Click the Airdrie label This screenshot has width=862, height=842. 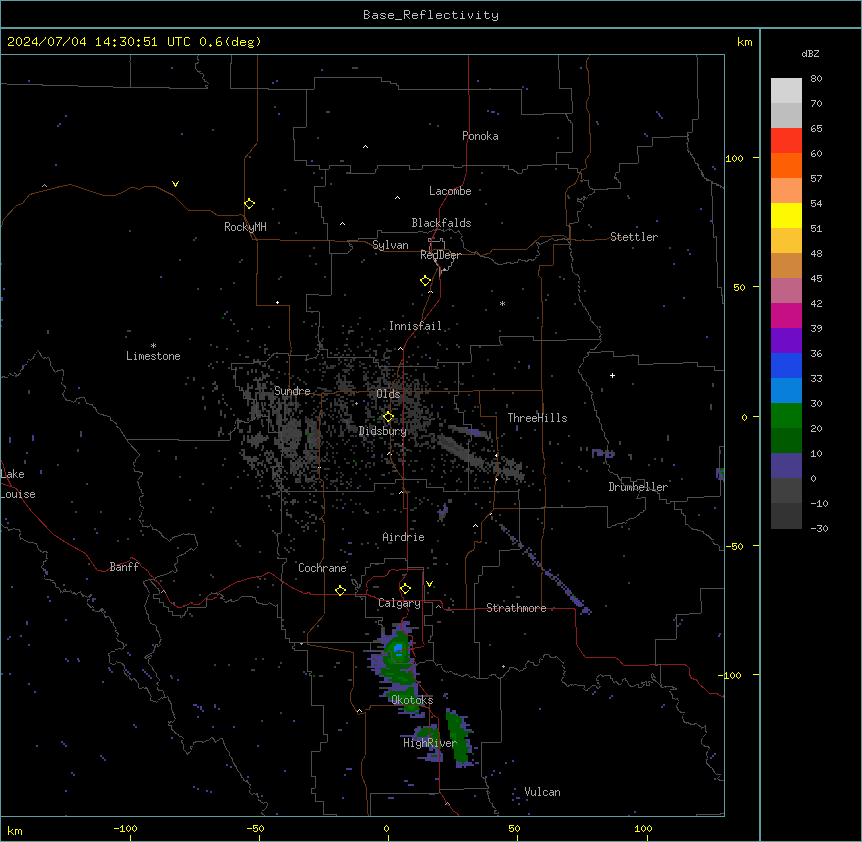point(403,537)
